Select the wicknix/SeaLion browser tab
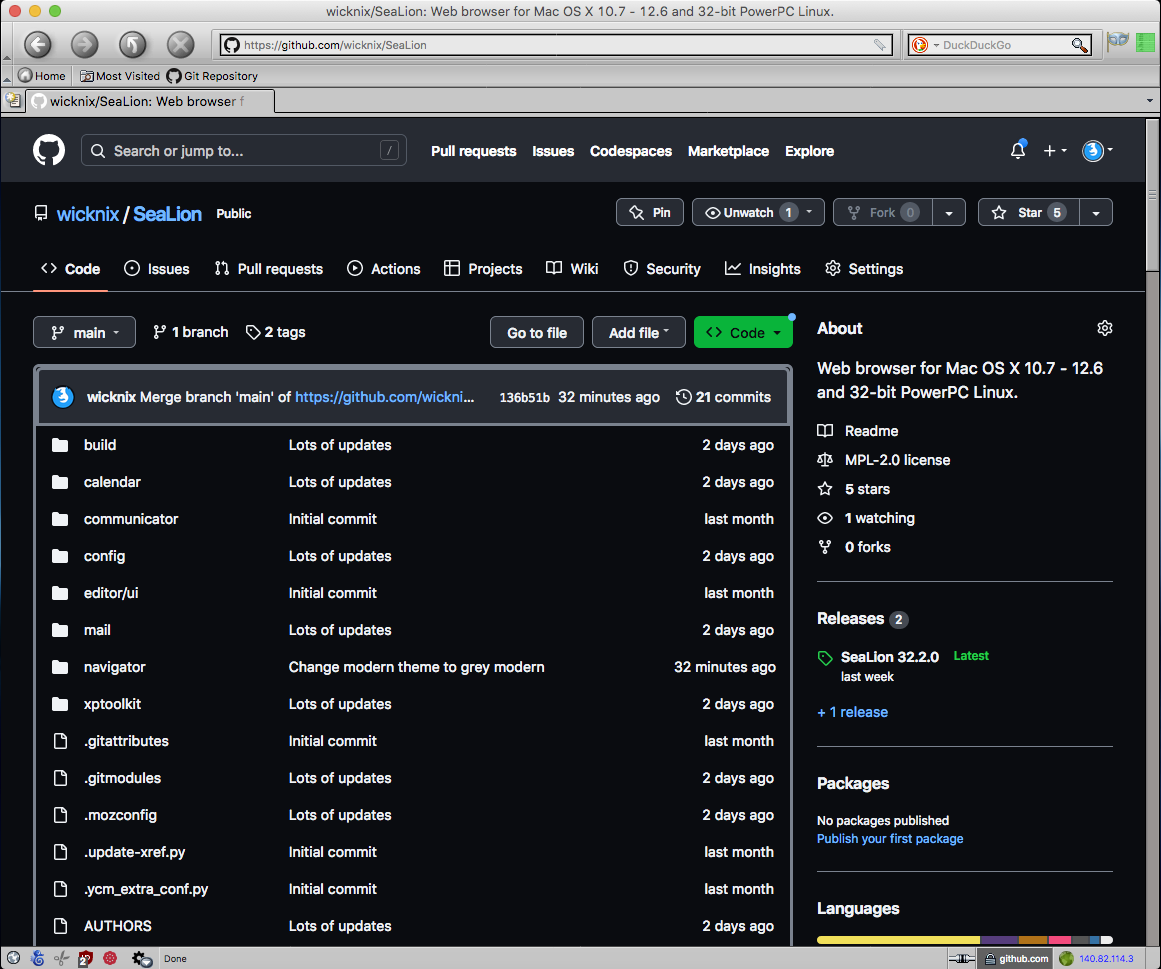 [150, 101]
